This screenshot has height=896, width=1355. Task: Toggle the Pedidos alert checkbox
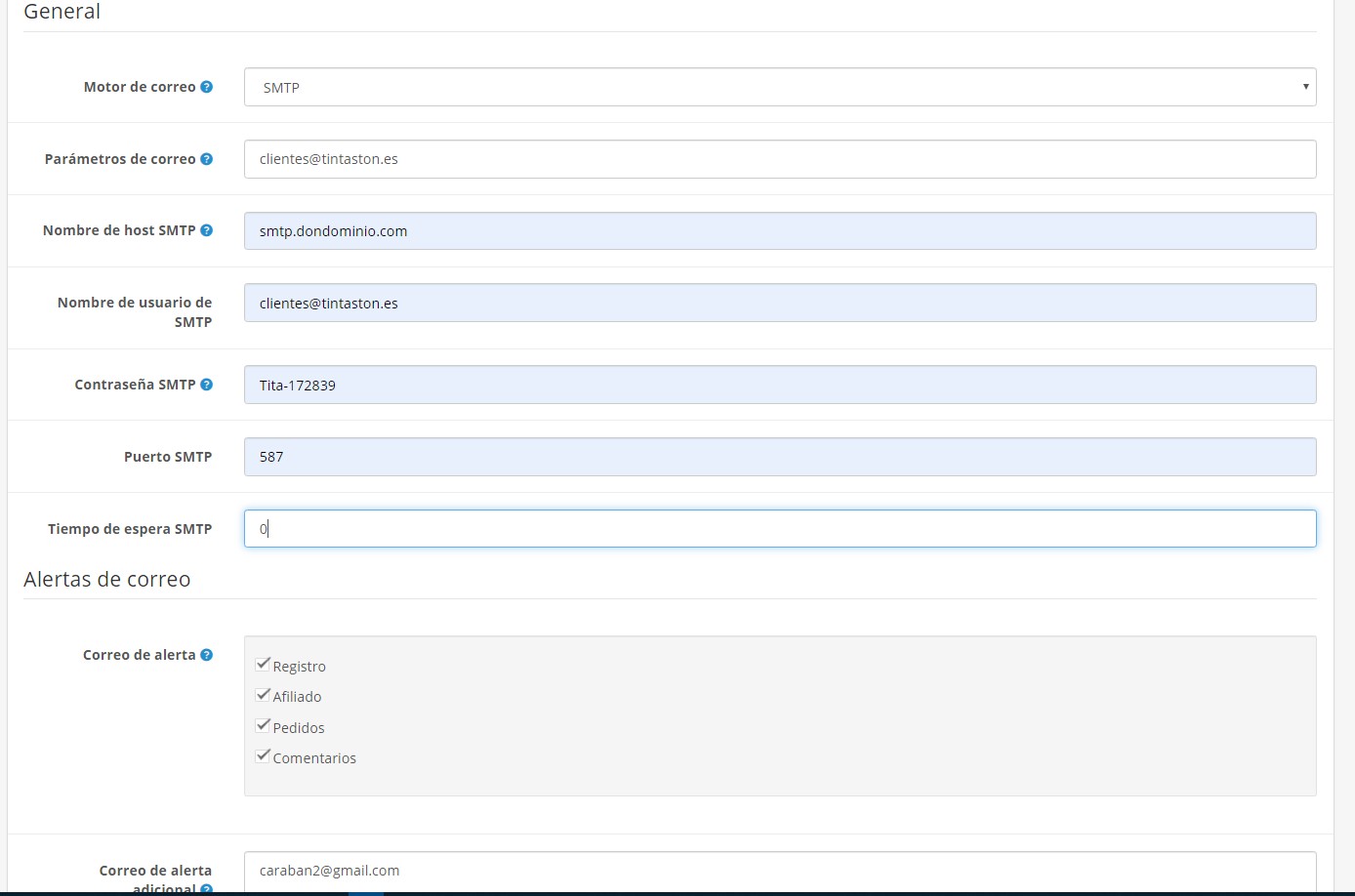coord(263,726)
